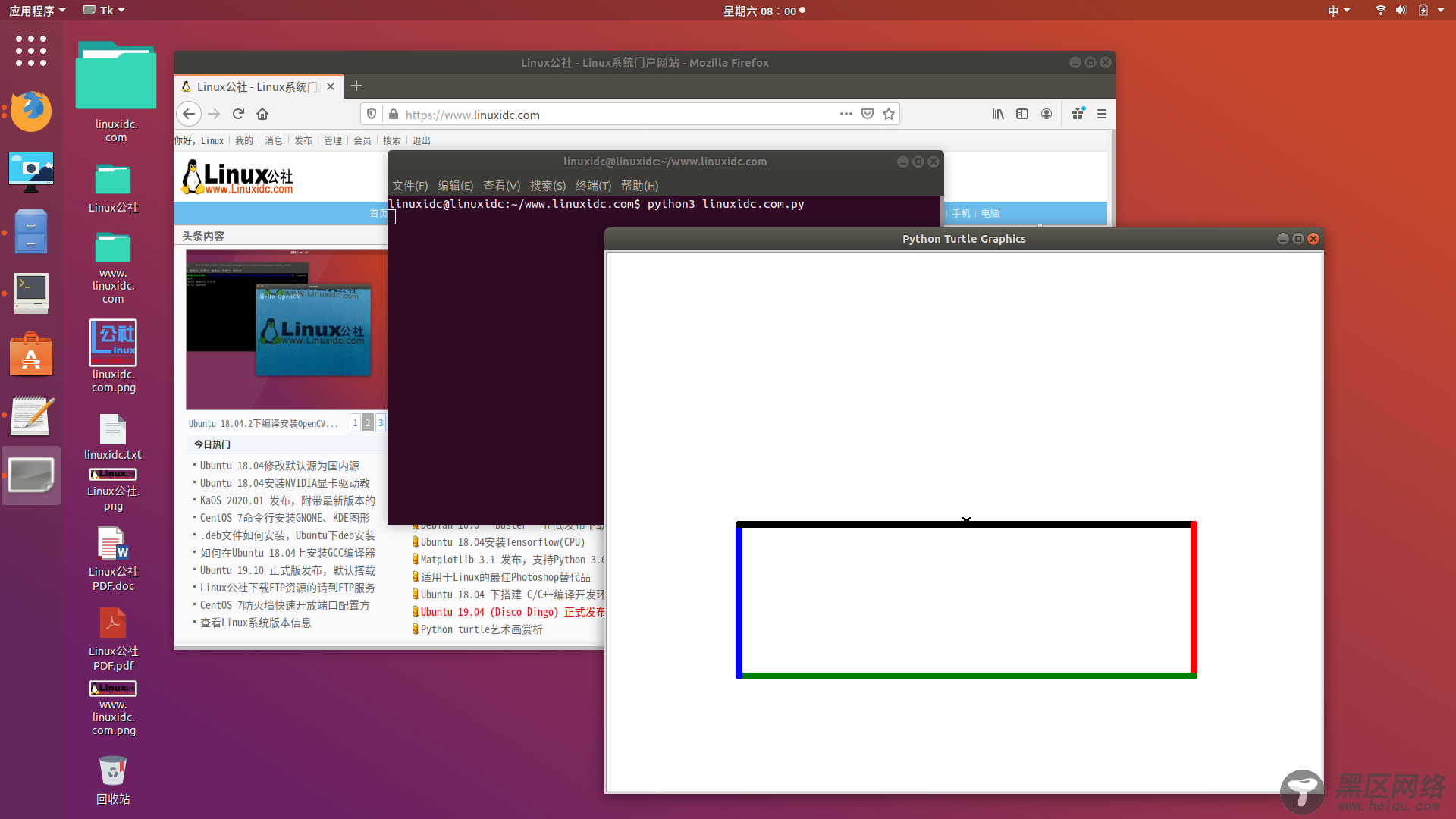Click 搜索 link in page header
The height and width of the screenshot is (819, 1456).
391,140
